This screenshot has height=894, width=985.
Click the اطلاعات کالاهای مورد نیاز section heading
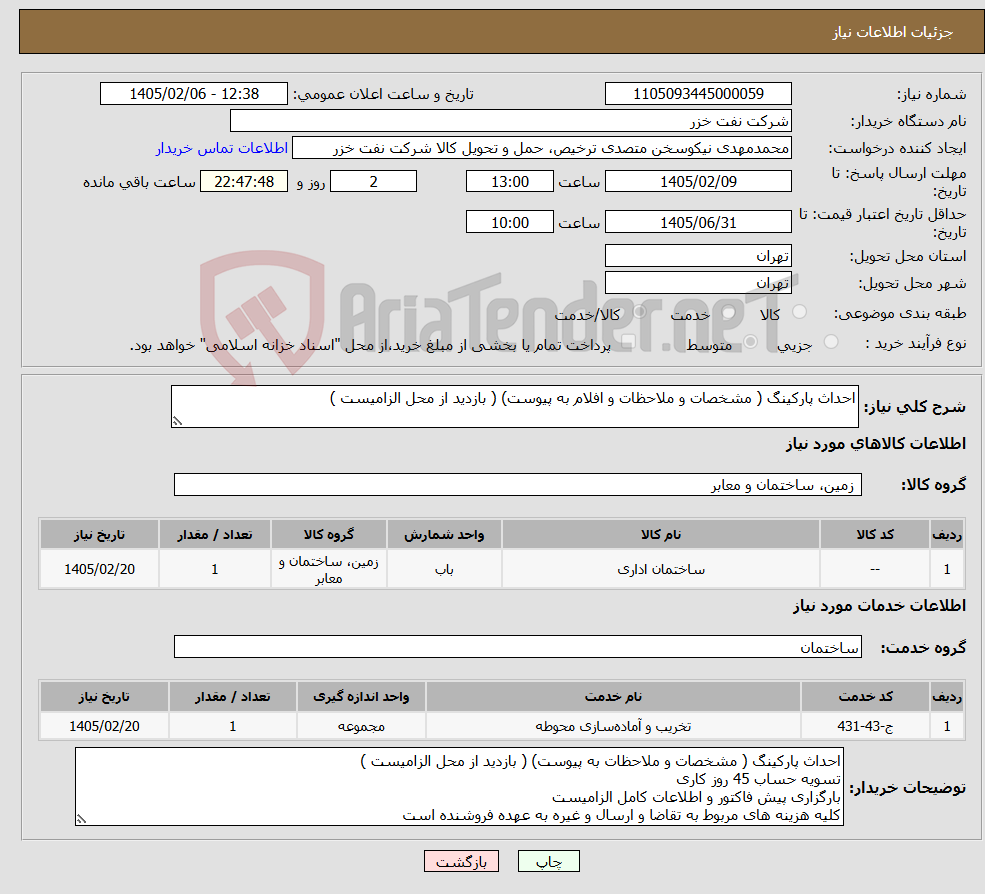876,444
